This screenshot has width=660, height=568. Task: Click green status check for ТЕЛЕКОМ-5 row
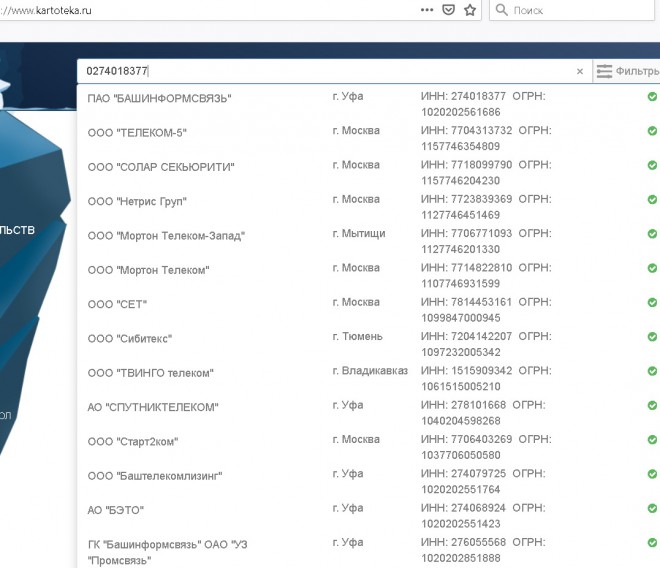(652, 131)
